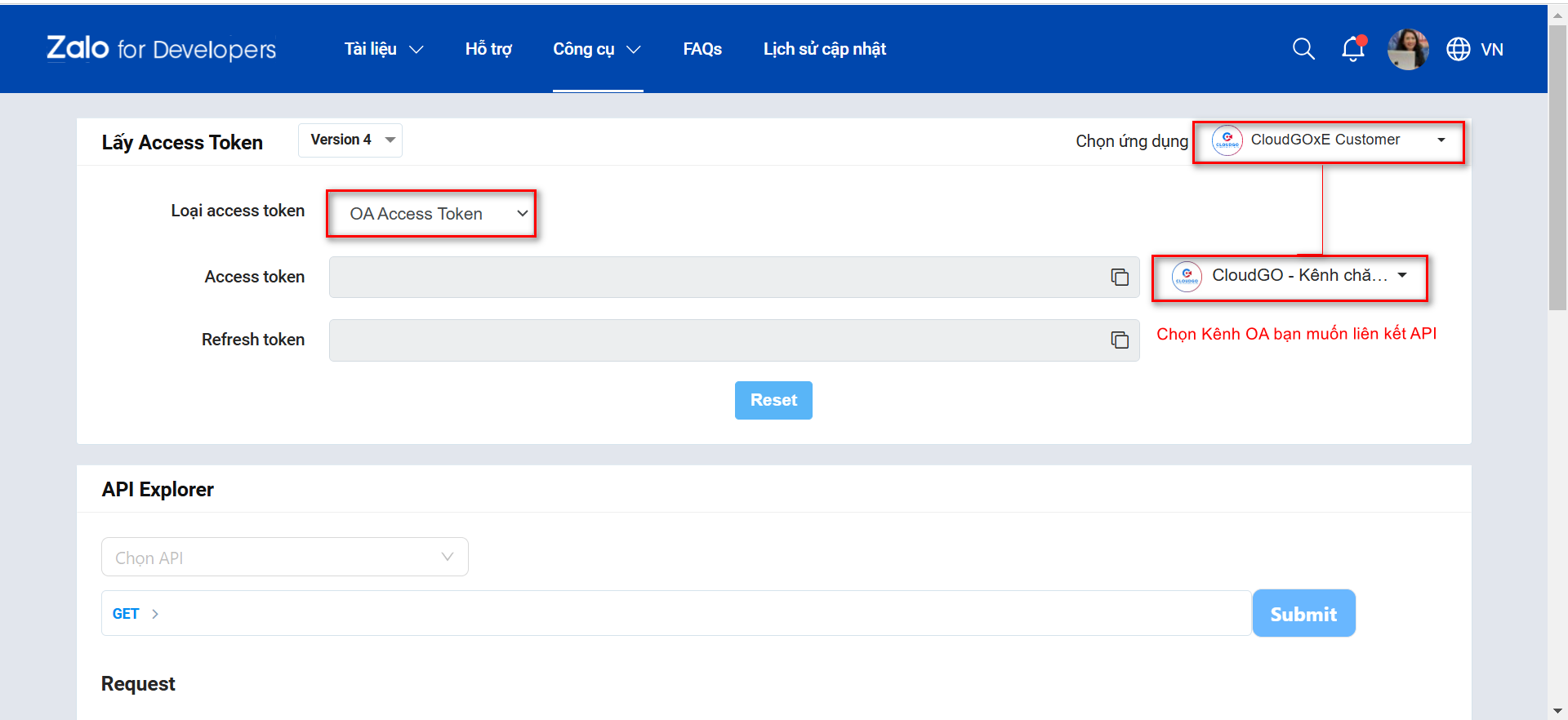Image resolution: width=1568 pixels, height=720 pixels.
Task: Click the user profile avatar
Action: coord(1408,49)
